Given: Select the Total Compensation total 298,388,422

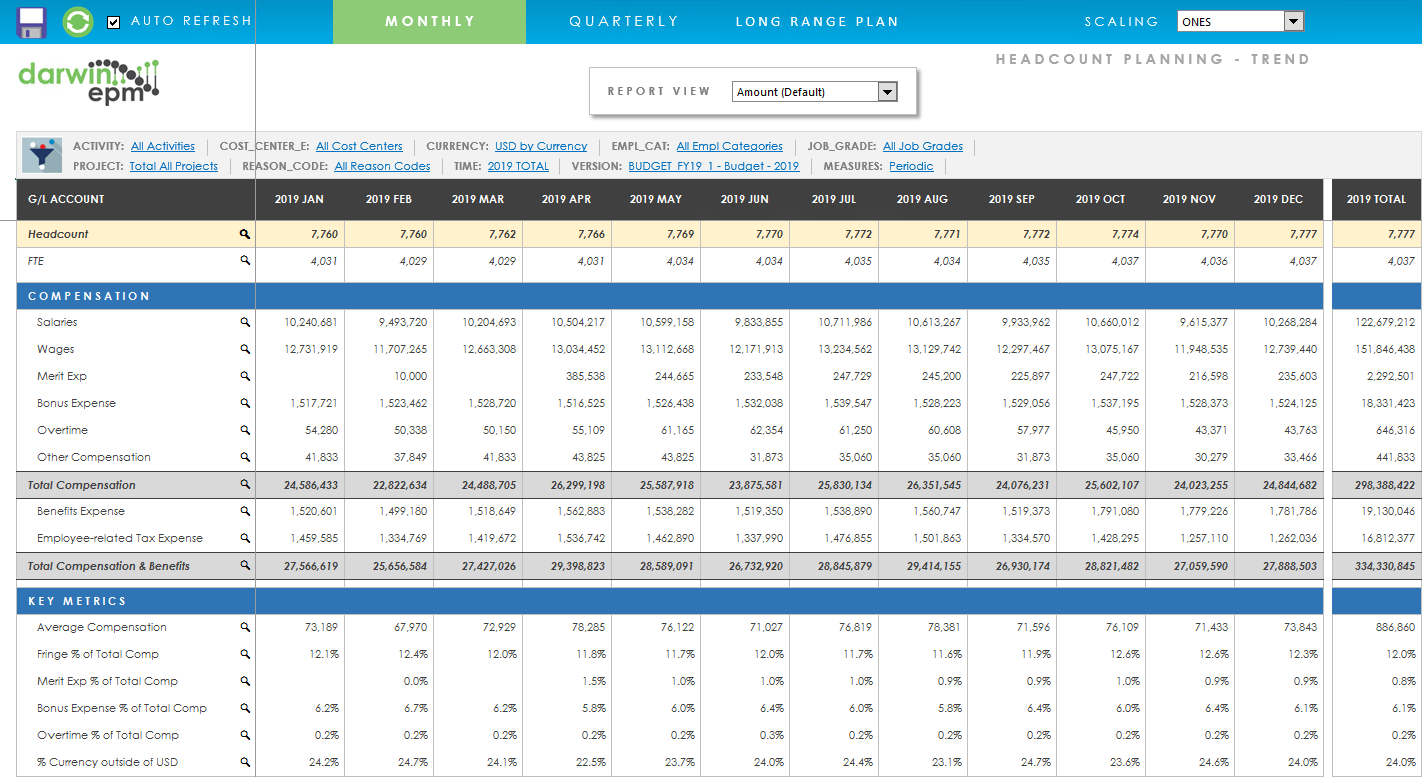Looking at the screenshot, I should pos(1385,485).
